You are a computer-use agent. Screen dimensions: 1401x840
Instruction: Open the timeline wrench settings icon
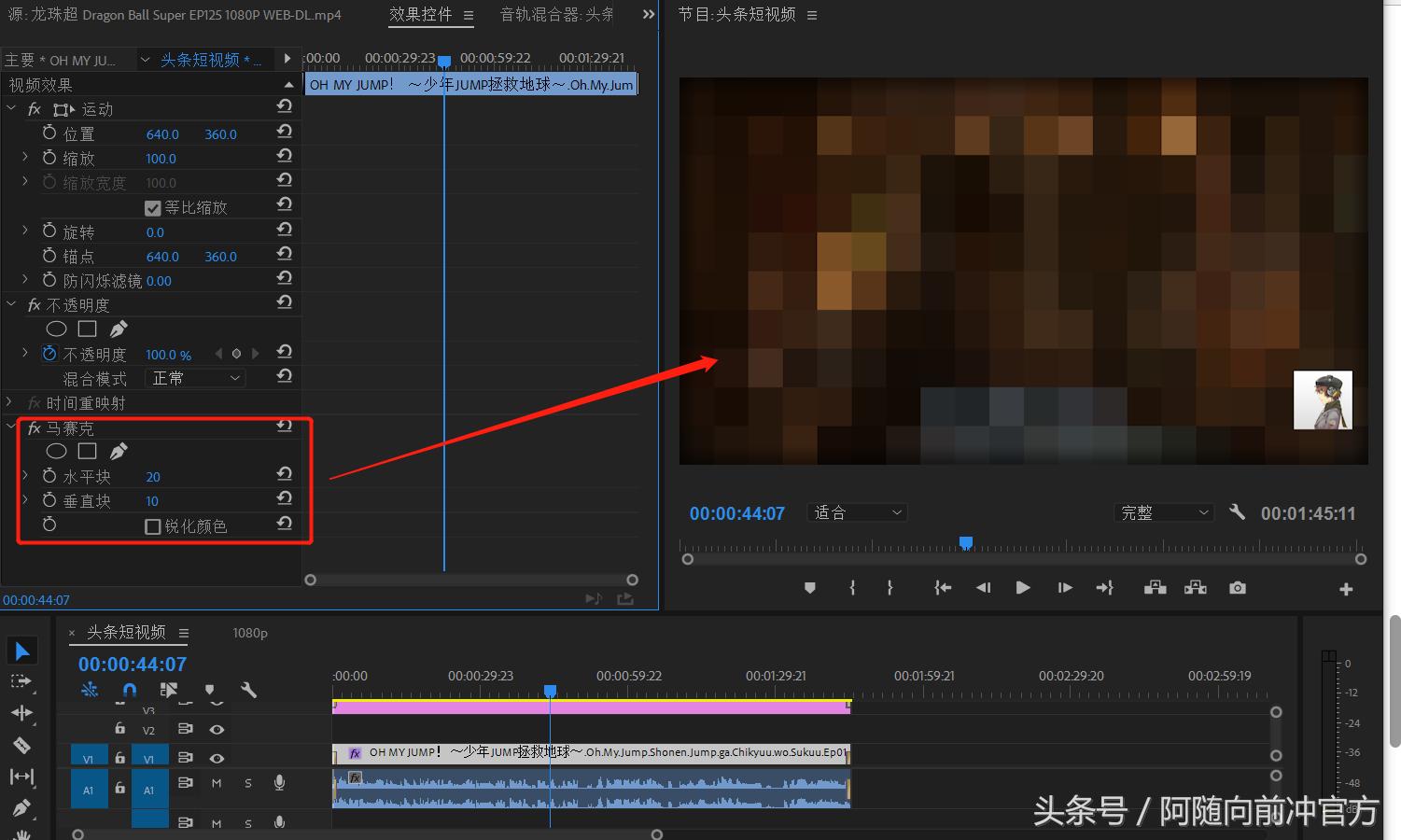coord(249,691)
